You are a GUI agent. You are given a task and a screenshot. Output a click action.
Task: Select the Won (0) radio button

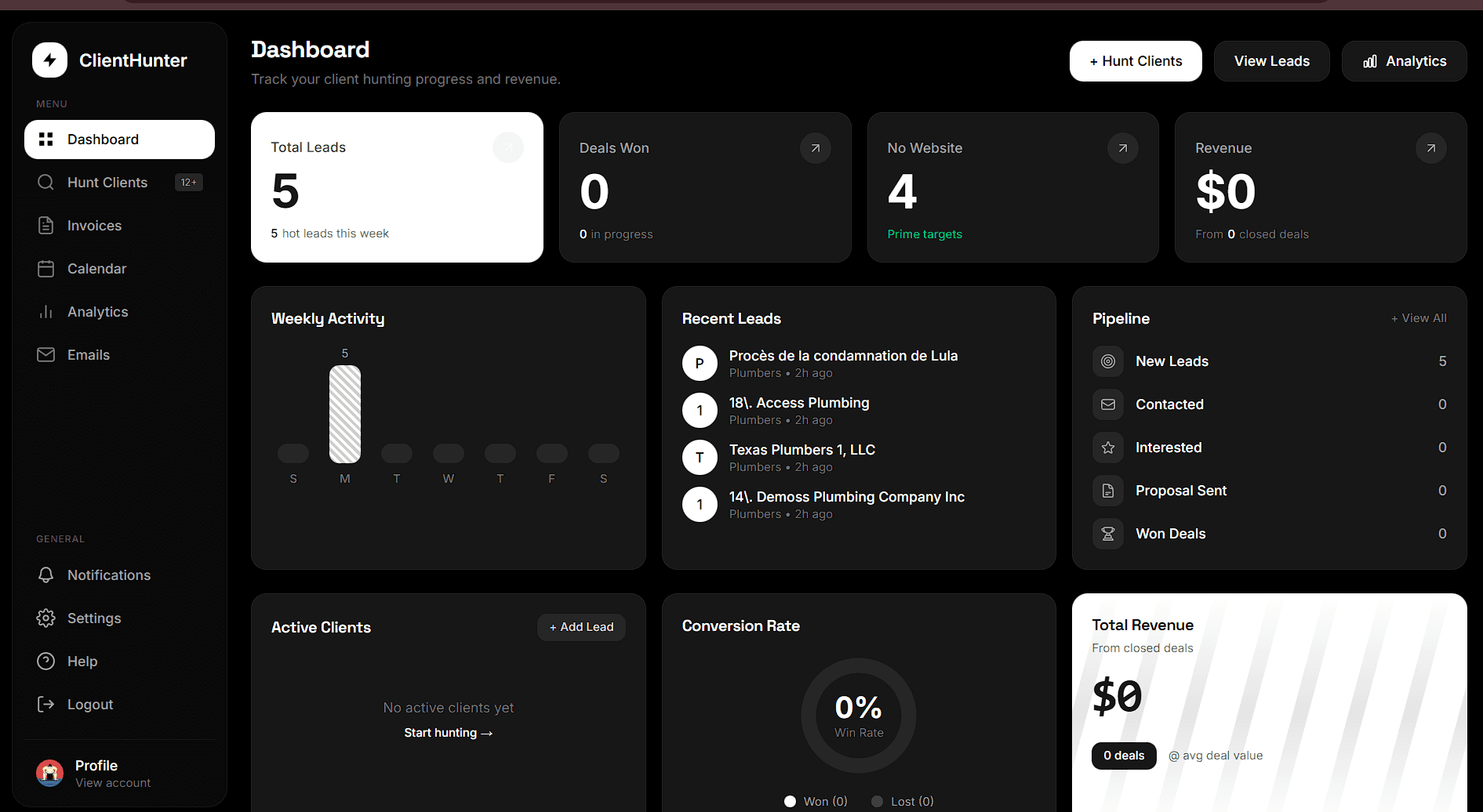(x=791, y=801)
